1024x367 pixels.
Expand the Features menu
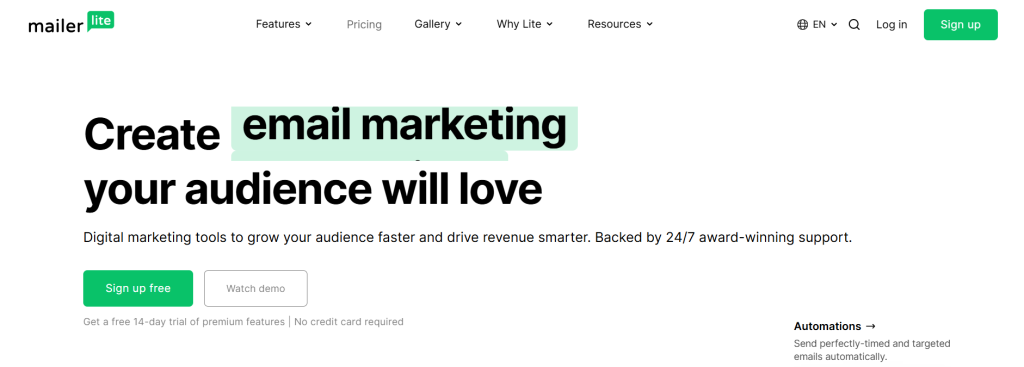(283, 24)
